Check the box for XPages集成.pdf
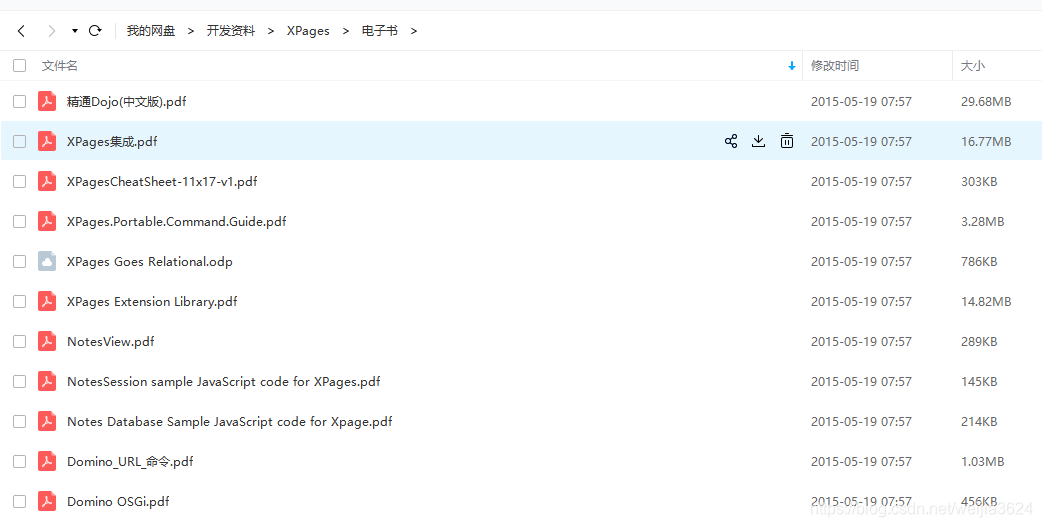1042x527 pixels. click(x=19, y=141)
